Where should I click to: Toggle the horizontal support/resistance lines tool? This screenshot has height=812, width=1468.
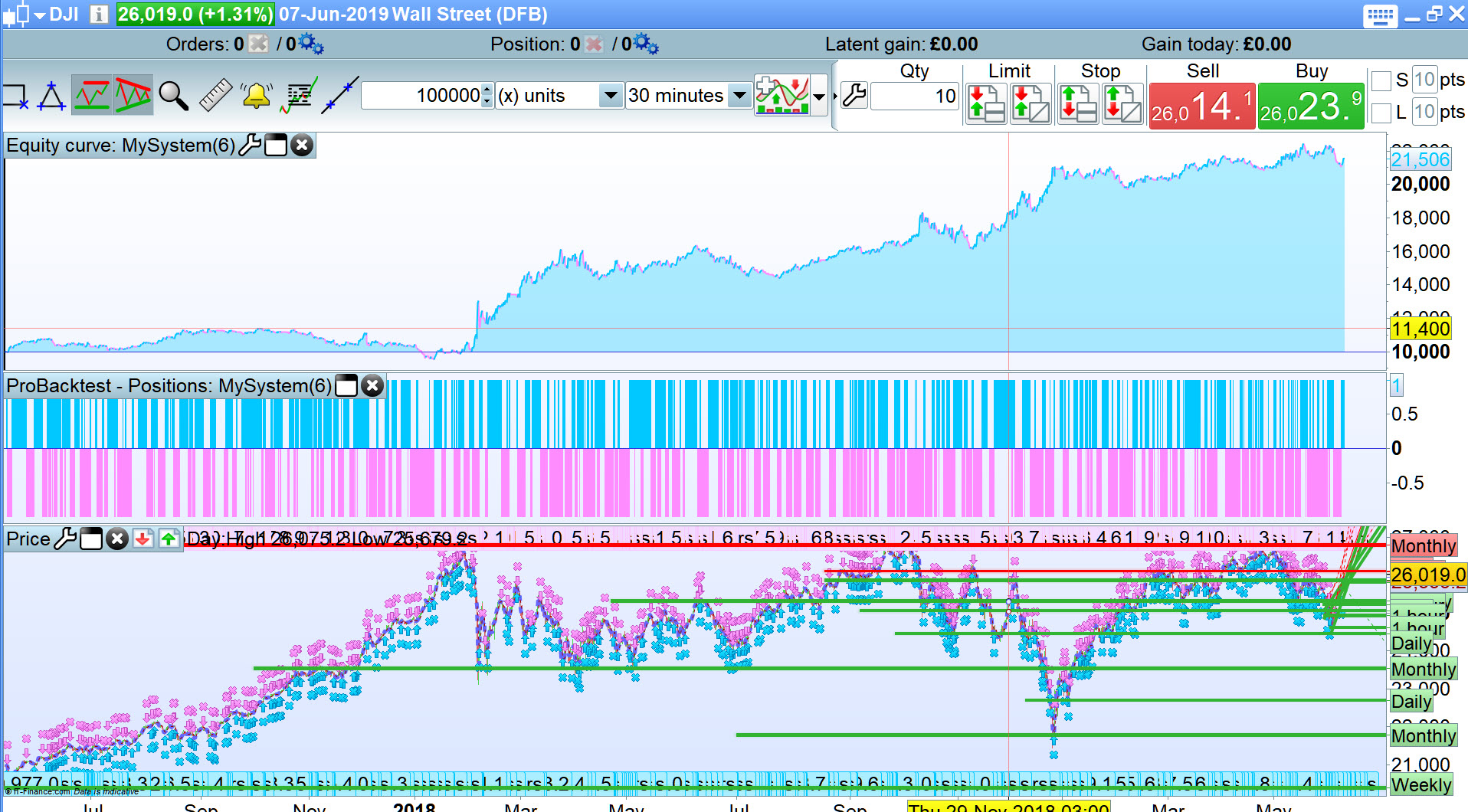point(91,96)
